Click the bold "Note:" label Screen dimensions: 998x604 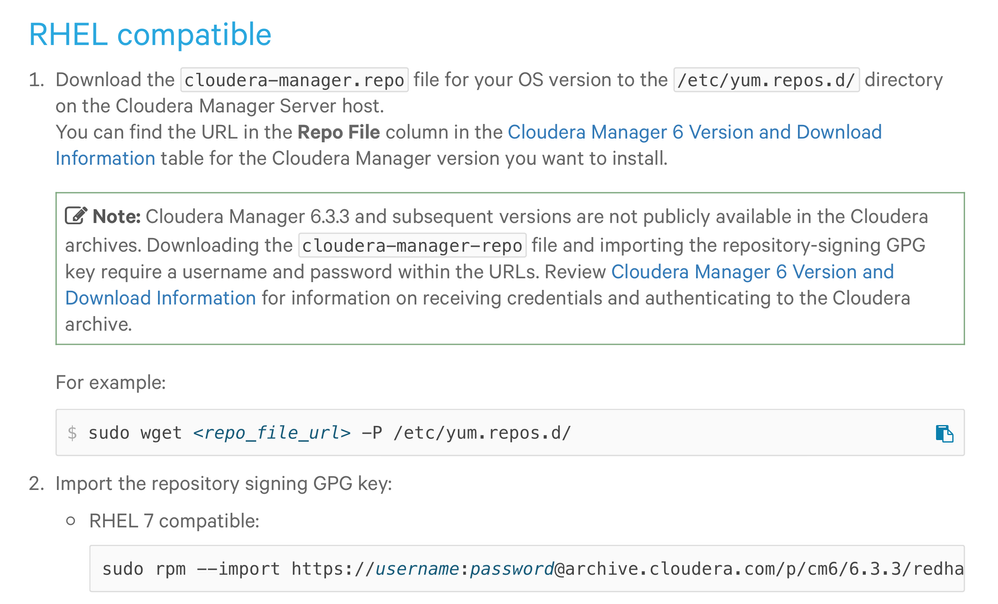pyautogui.click(x=117, y=216)
